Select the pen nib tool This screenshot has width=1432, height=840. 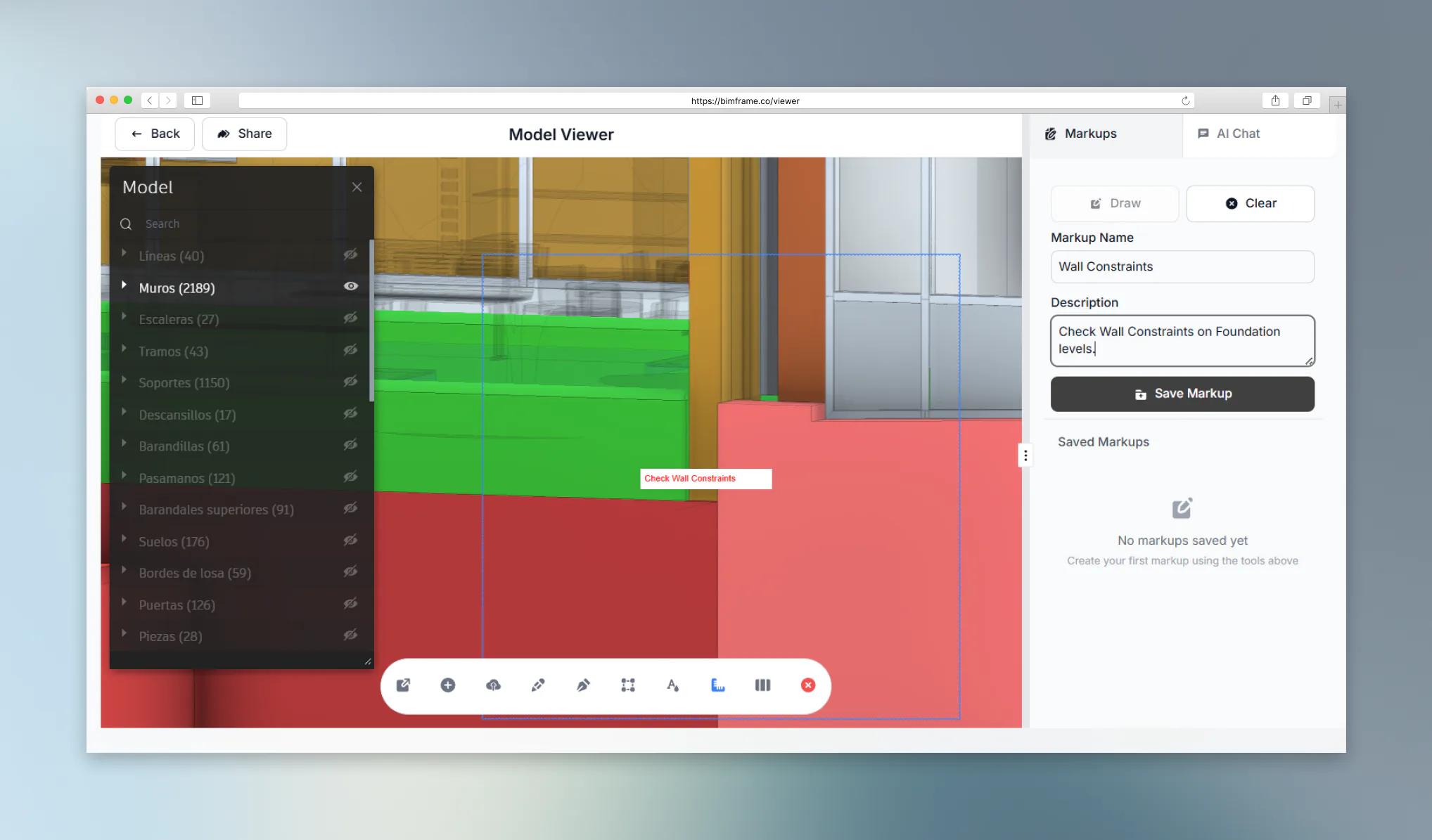(x=583, y=685)
